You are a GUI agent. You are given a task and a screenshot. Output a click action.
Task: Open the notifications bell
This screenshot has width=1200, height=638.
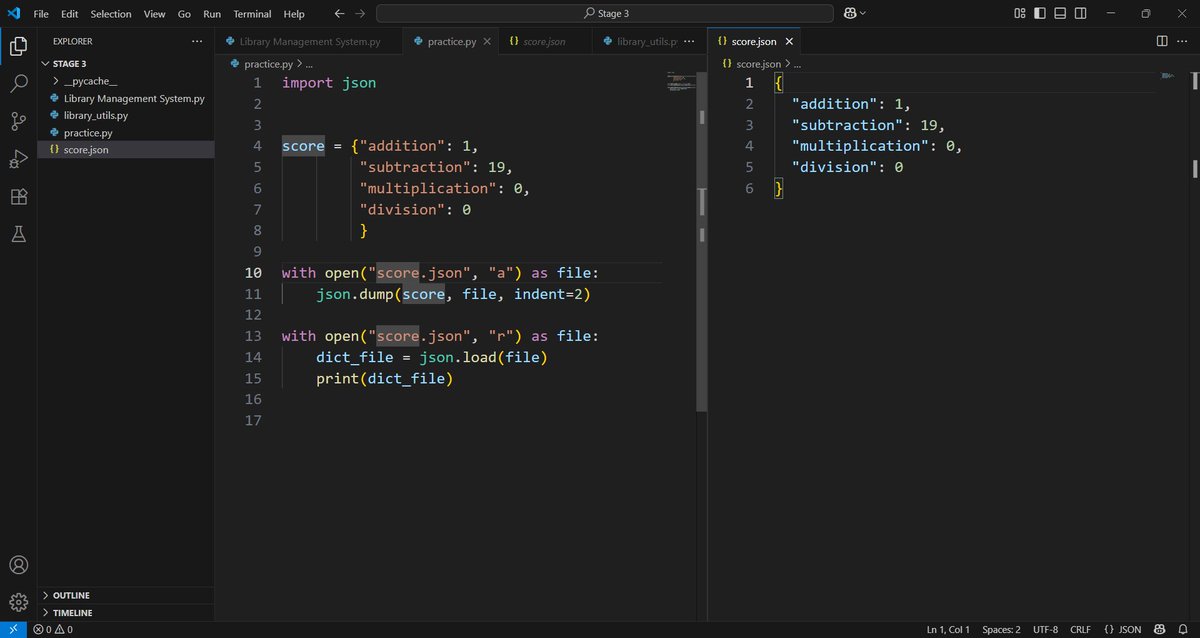[x=1182, y=629]
